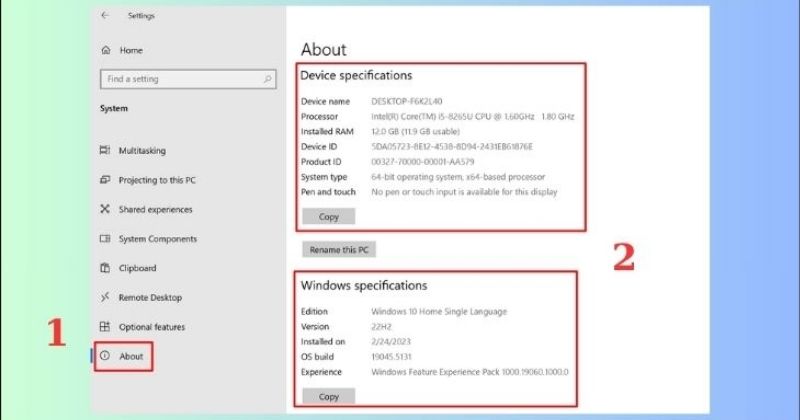Click the Processor value Intel Core i5-8265U

point(472,116)
